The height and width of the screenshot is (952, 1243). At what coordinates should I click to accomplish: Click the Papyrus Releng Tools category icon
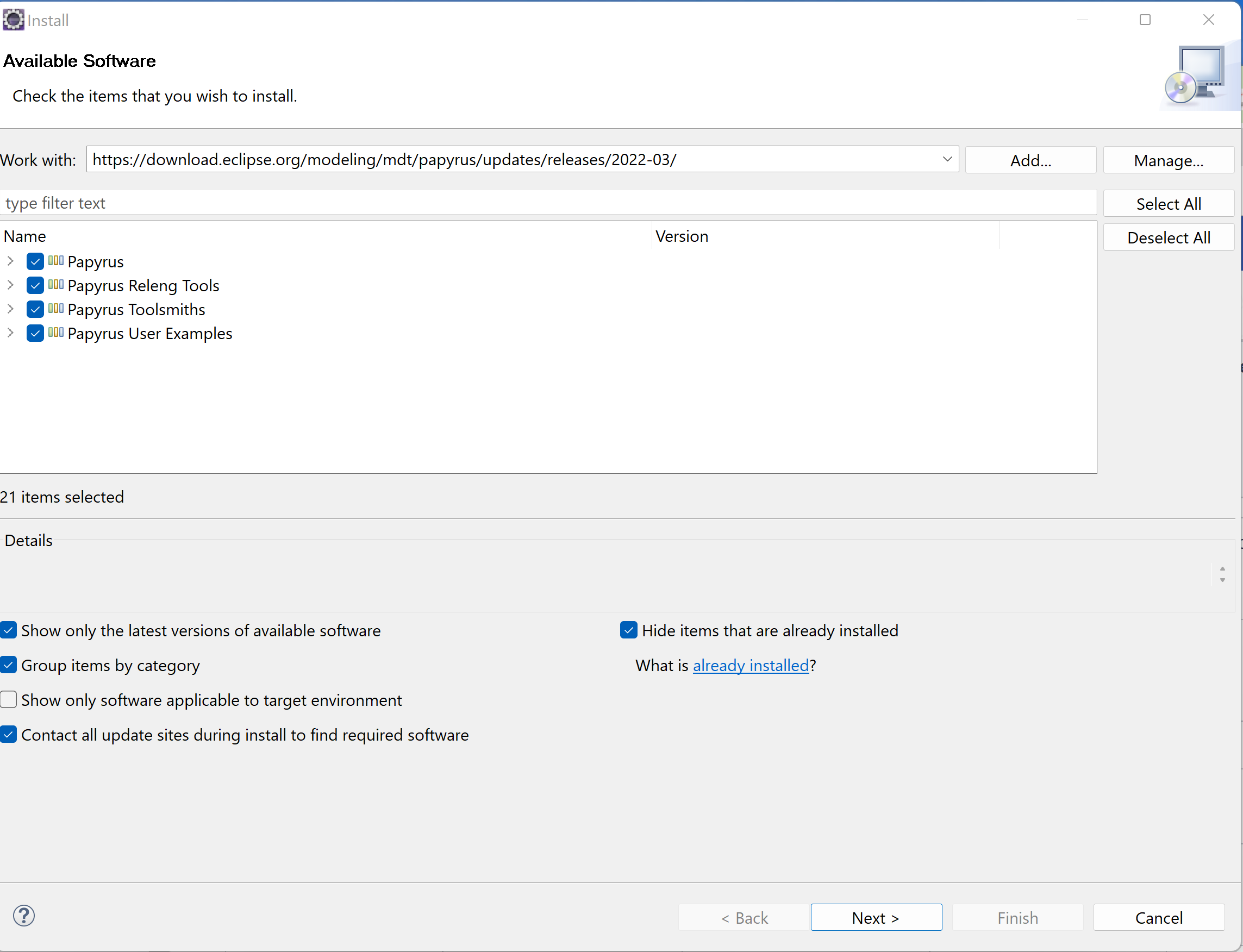[56, 285]
